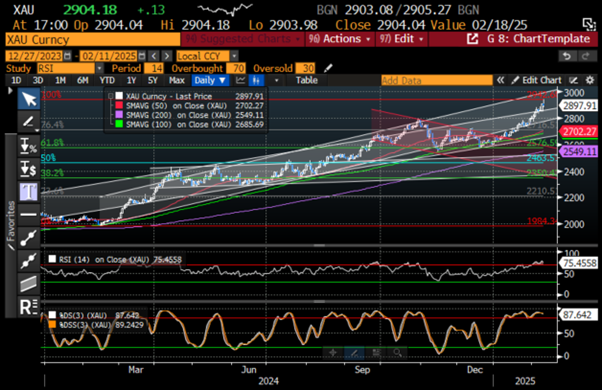Click the XAU Curncy security field

coord(93,40)
